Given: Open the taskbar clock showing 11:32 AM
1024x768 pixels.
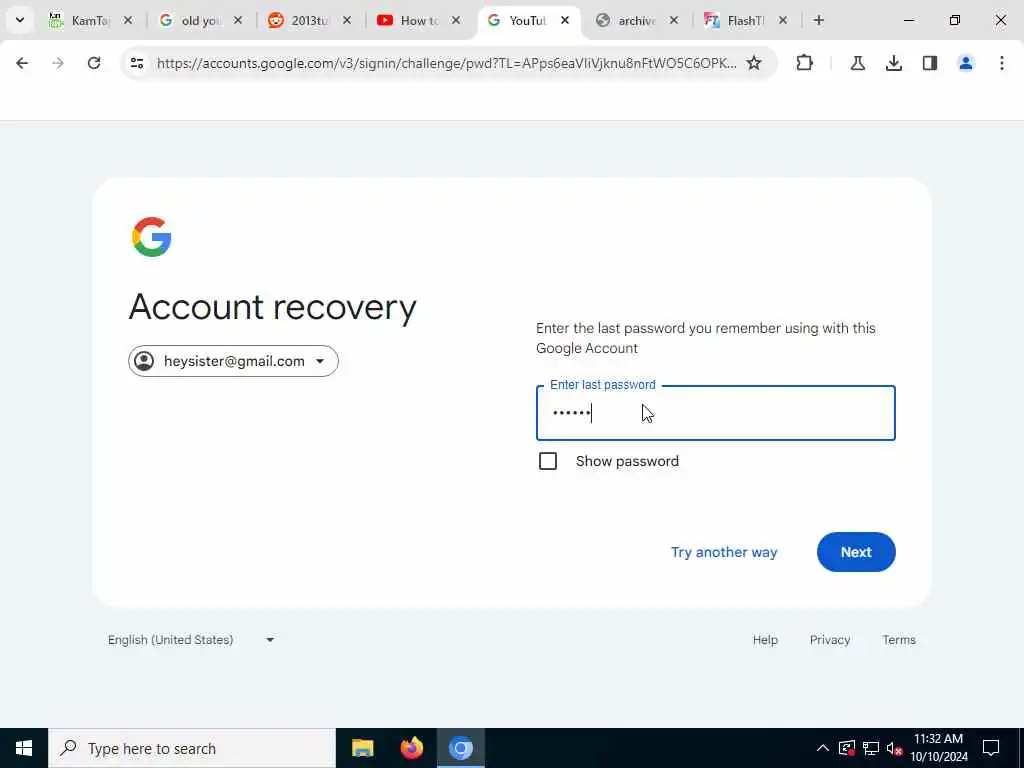Looking at the screenshot, I should point(938,748).
